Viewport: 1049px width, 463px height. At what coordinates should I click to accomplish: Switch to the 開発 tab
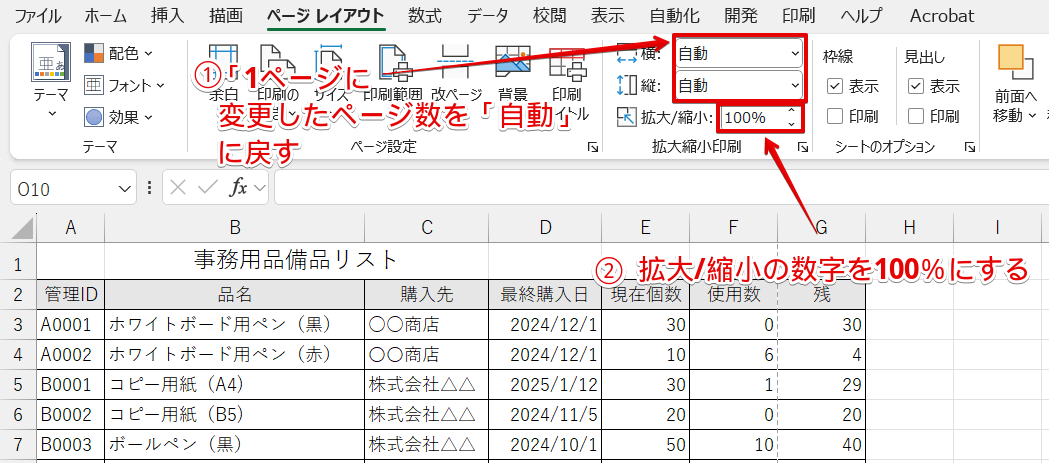click(741, 15)
